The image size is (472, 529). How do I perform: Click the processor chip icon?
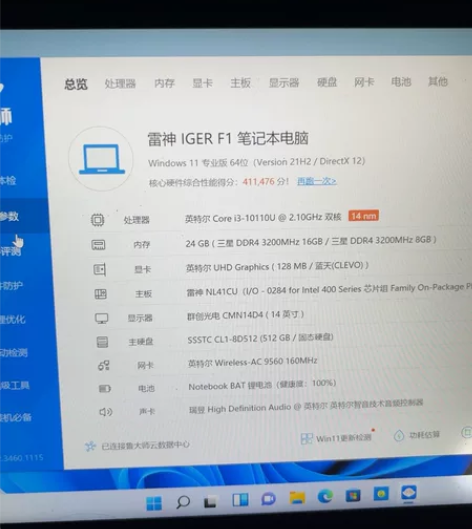pos(98,220)
